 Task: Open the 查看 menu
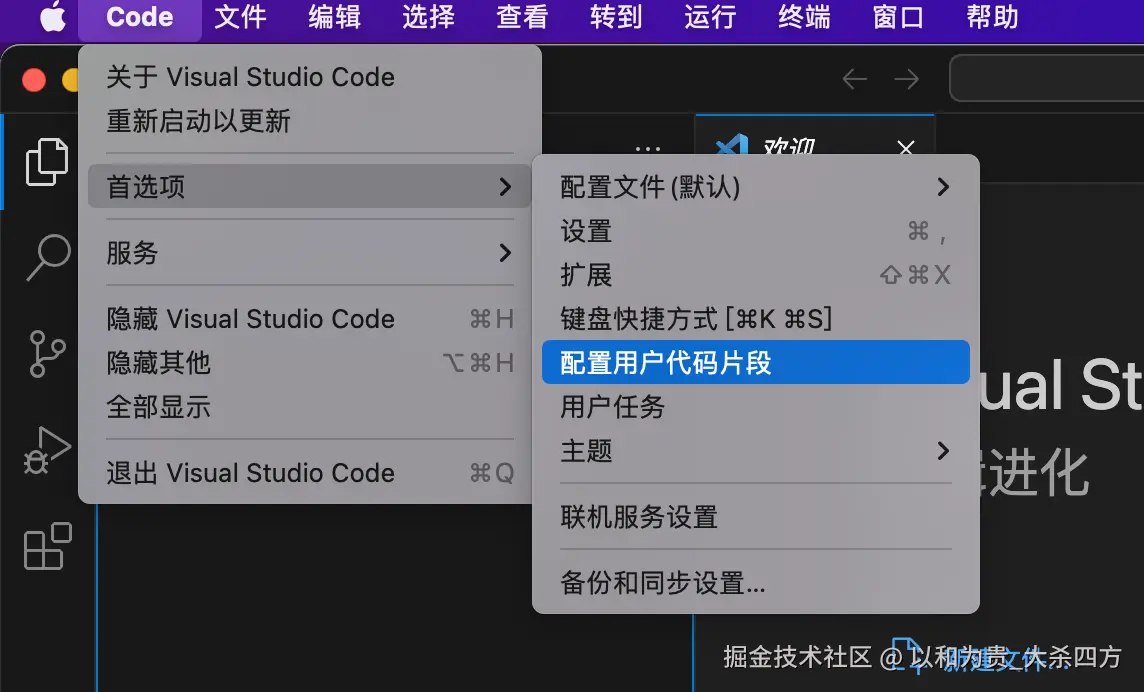[522, 17]
